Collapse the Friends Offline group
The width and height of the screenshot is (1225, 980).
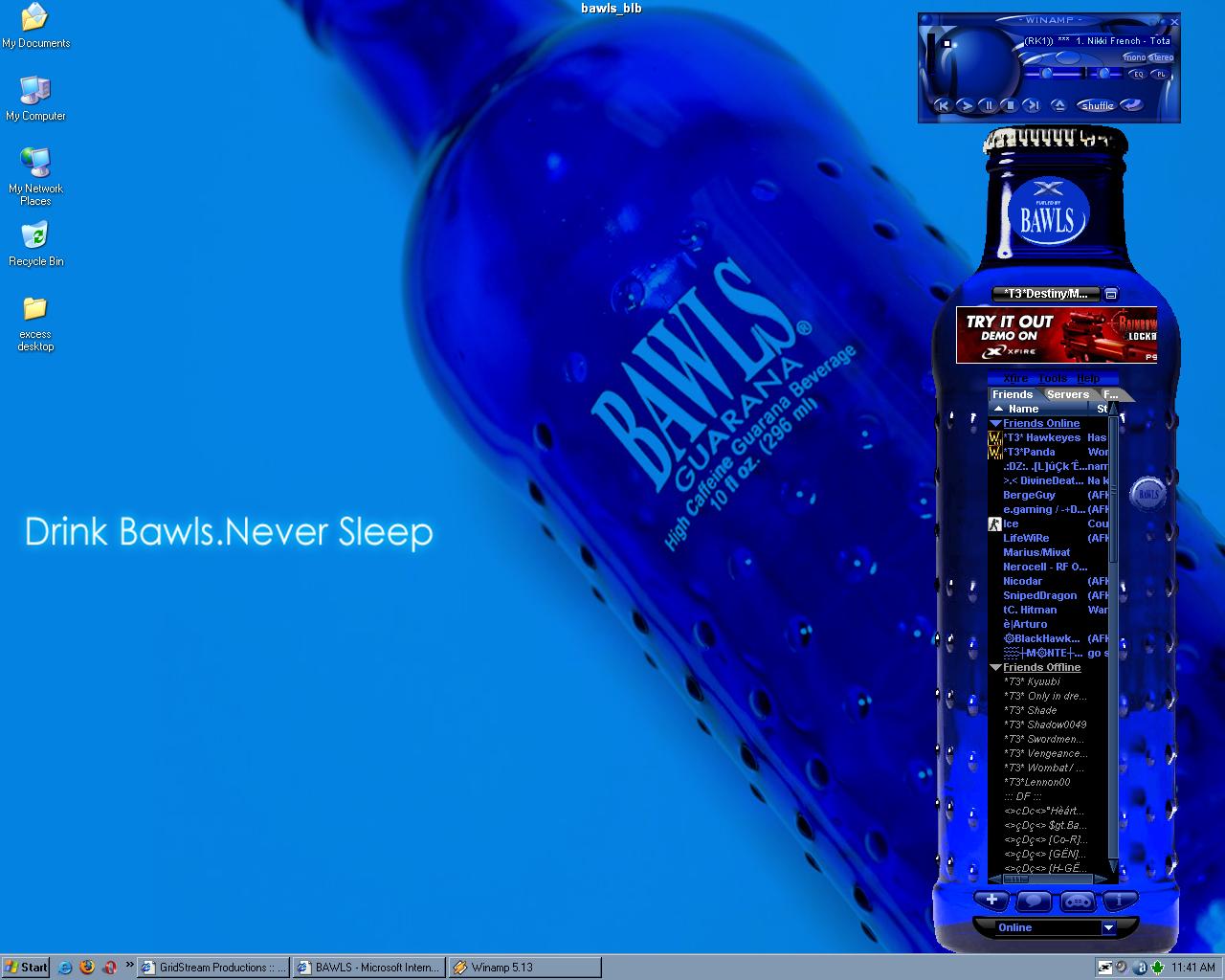[x=995, y=667]
